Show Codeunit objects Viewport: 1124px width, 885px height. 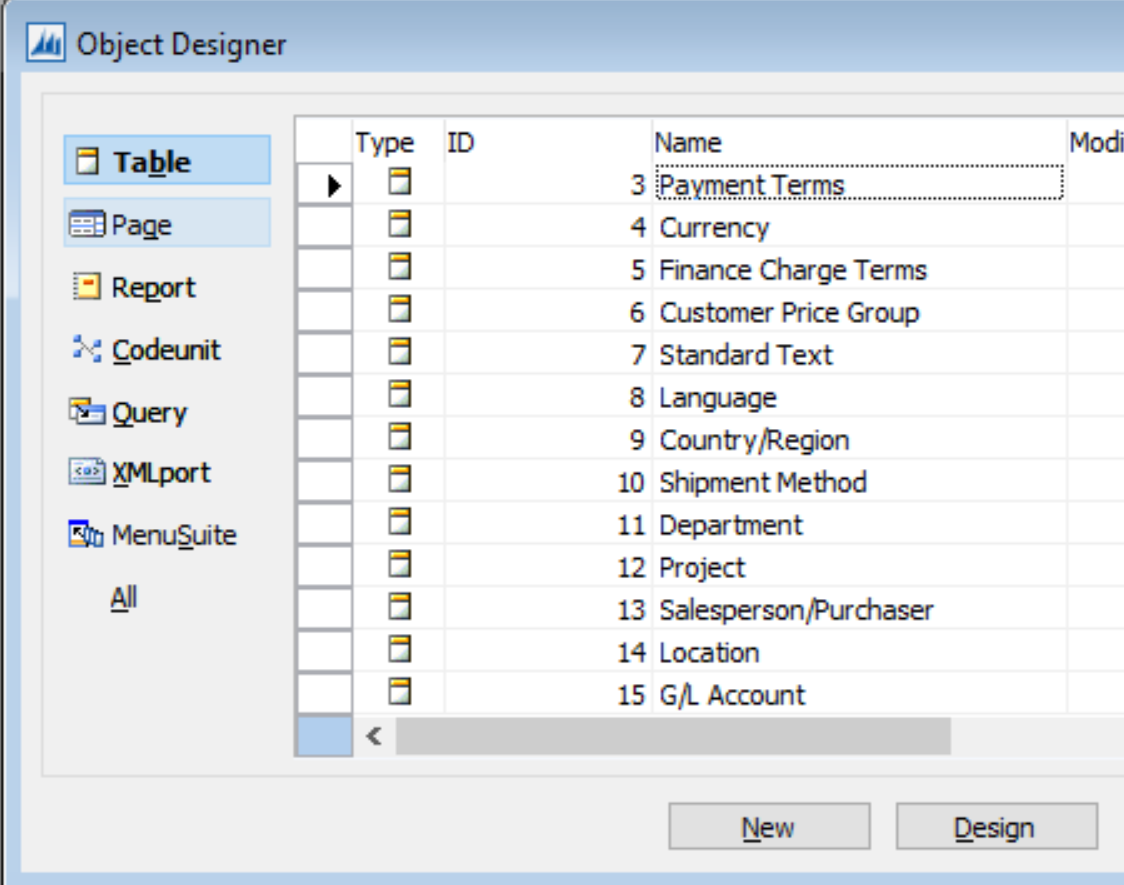[x=165, y=351]
